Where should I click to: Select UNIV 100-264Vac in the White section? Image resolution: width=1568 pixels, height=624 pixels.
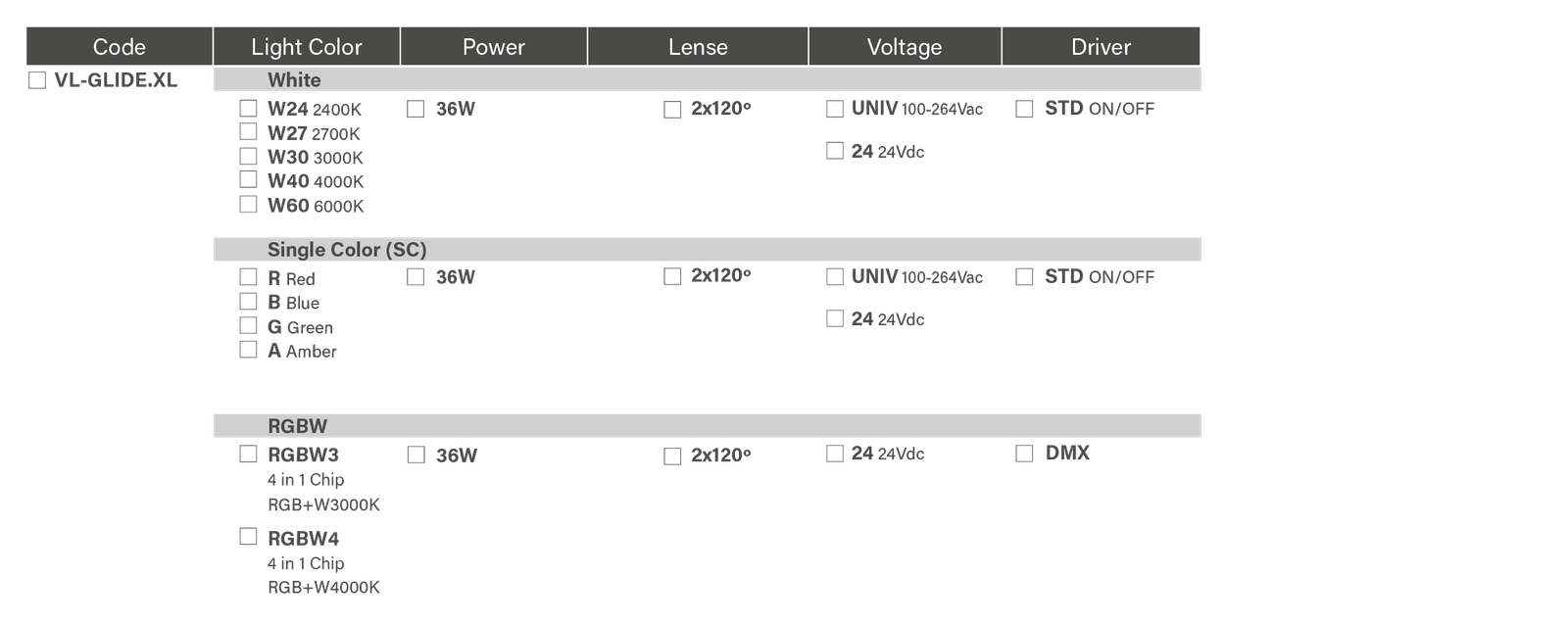point(835,109)
